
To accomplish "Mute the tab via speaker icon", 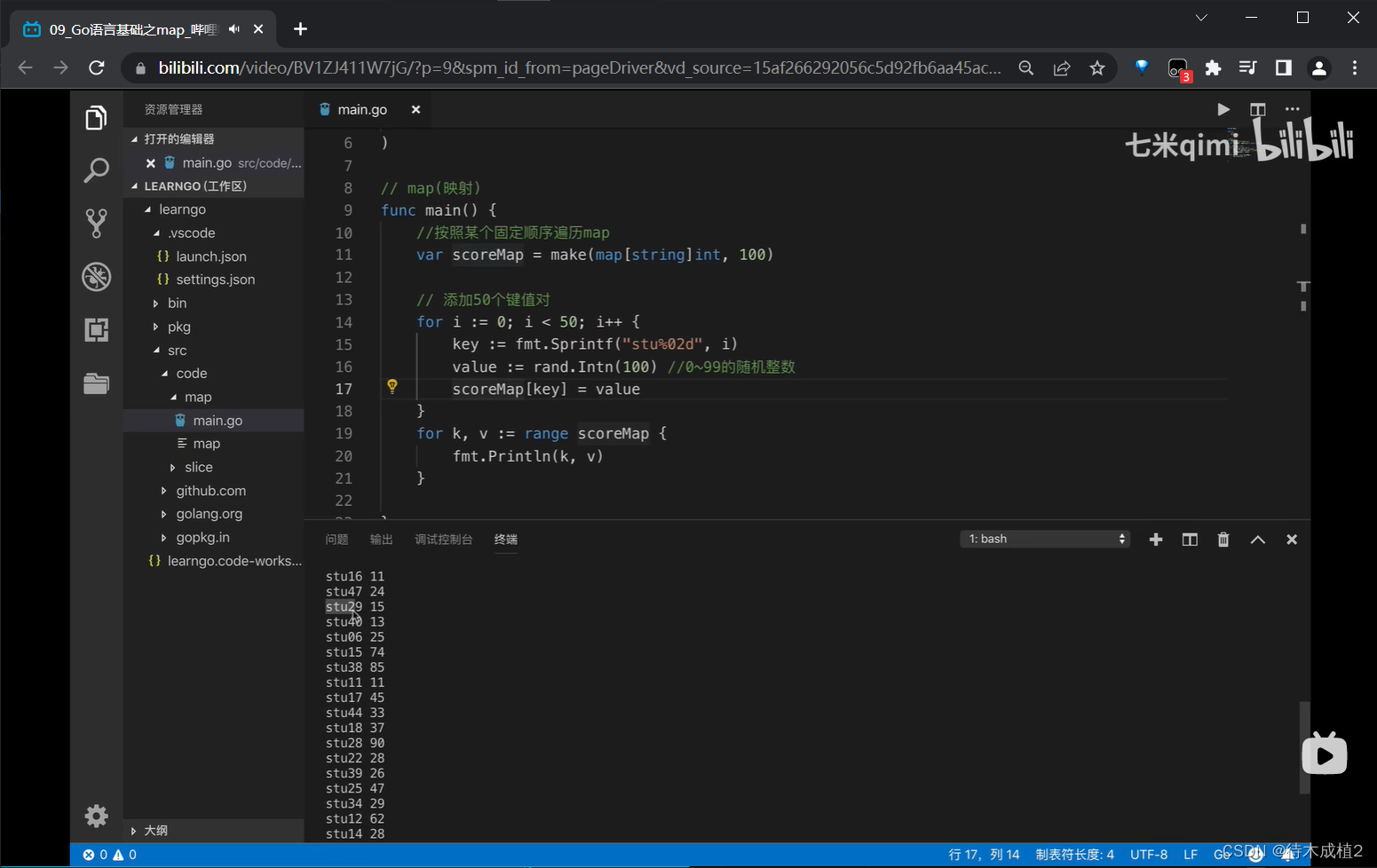I will [x=234, y=29].
